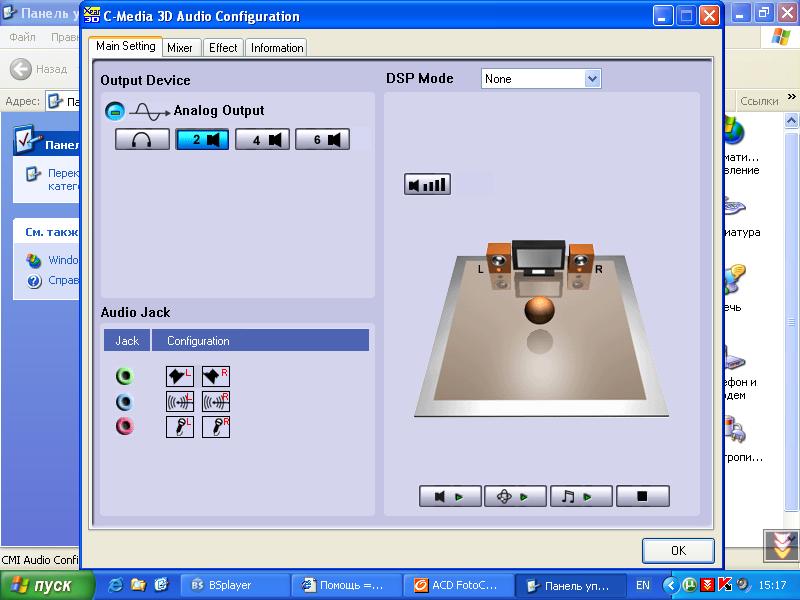Stop the audio test playback
The height and width of the screenshot is (600, 800).
tap(643, 496)
